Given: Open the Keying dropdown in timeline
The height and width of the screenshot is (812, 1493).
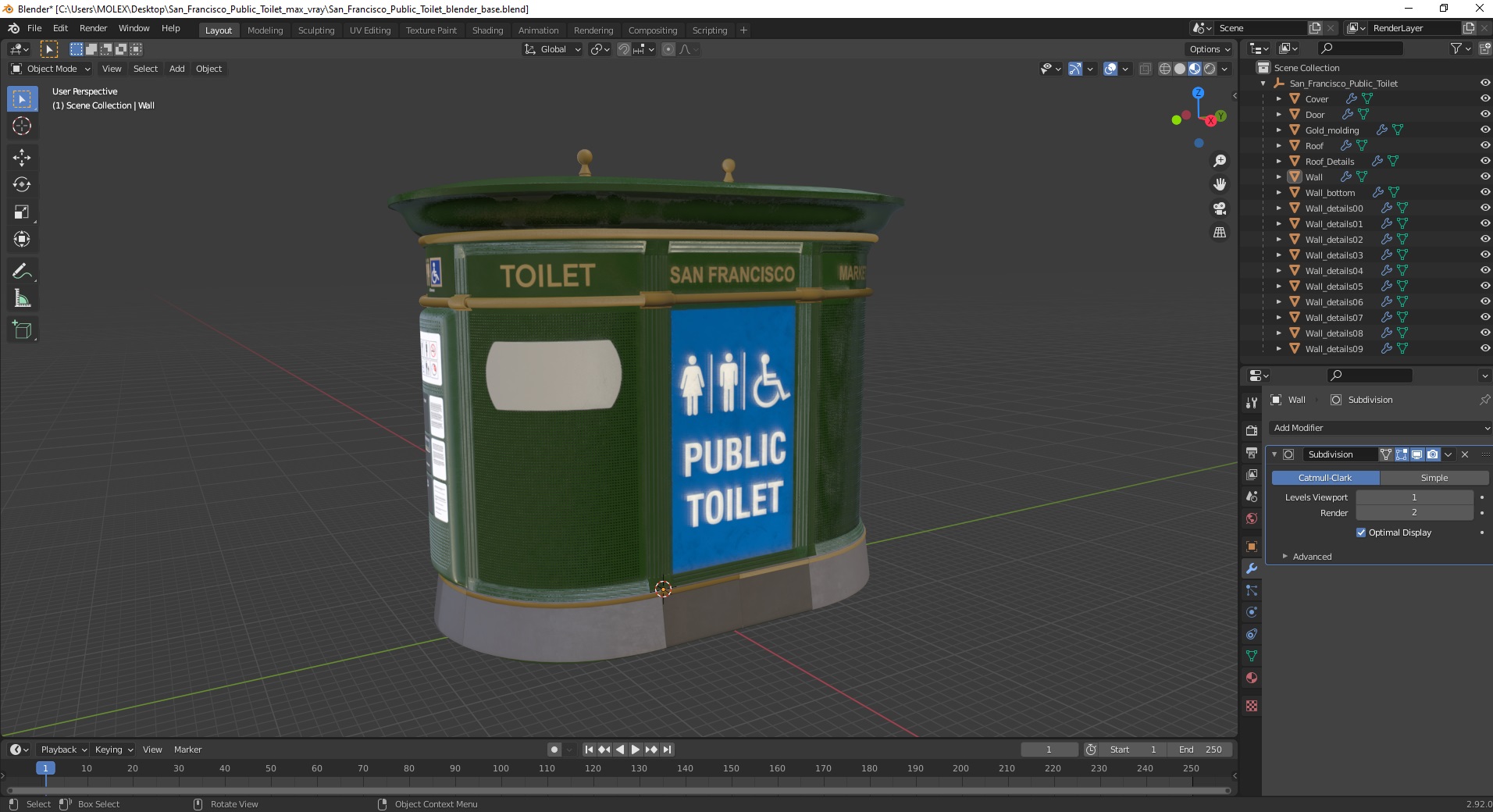Looking at the screenshot, I should pyautogui.click(x=113, y=750).
